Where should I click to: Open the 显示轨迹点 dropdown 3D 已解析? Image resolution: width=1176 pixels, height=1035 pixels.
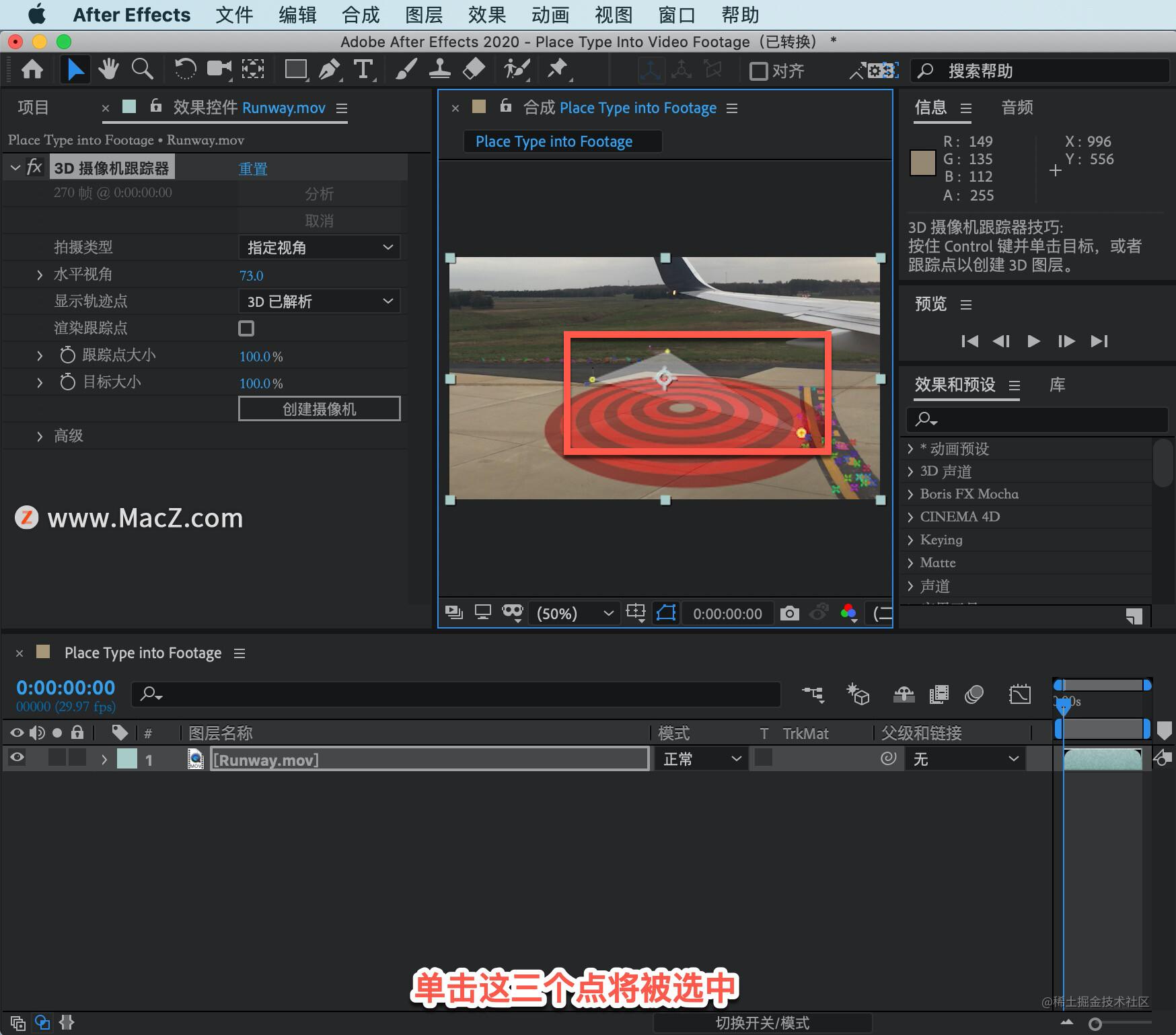tap(320, 301)
